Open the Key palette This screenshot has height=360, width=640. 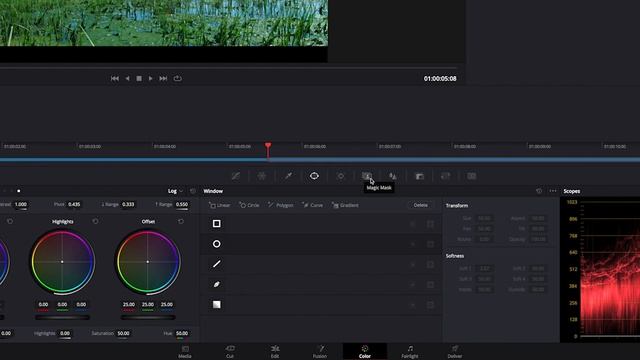[419, 176]
